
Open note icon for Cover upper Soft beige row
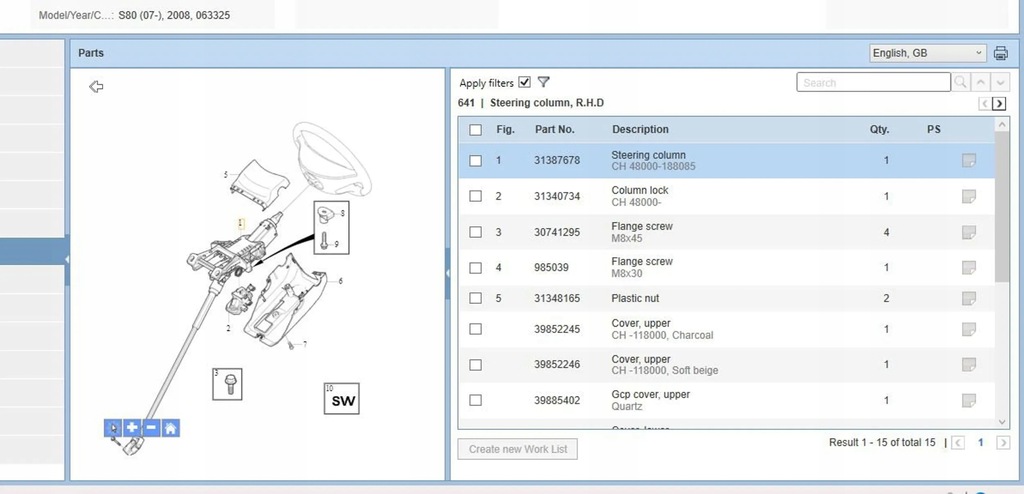pyautogui.click(x=968, y=364)
